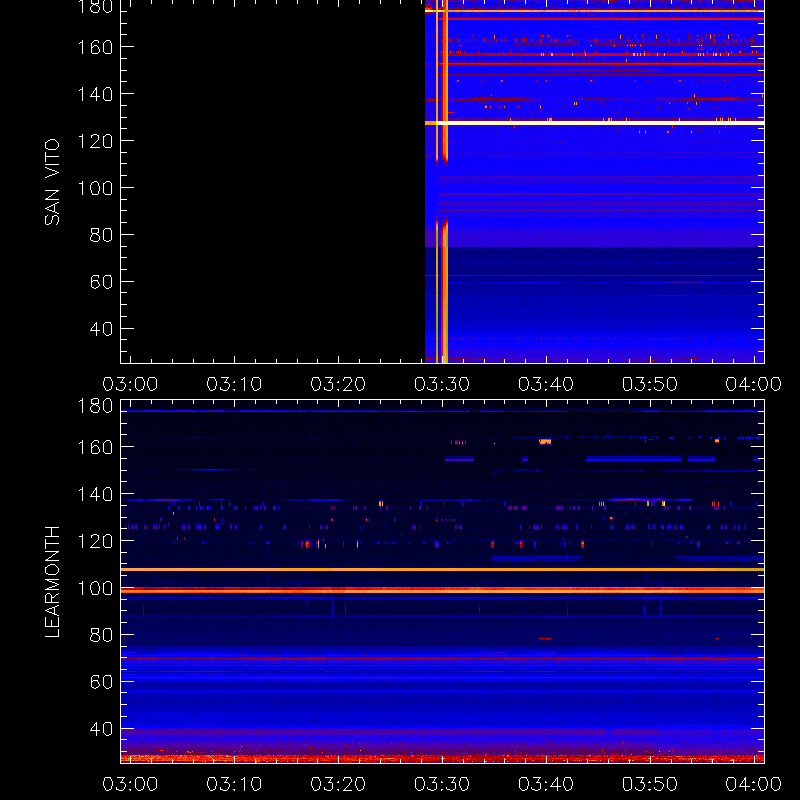The width and height of the screenshot is (800, 800).
Task: Select the 140 tick label on LEARMONTH axis
Action: [95, 494]
